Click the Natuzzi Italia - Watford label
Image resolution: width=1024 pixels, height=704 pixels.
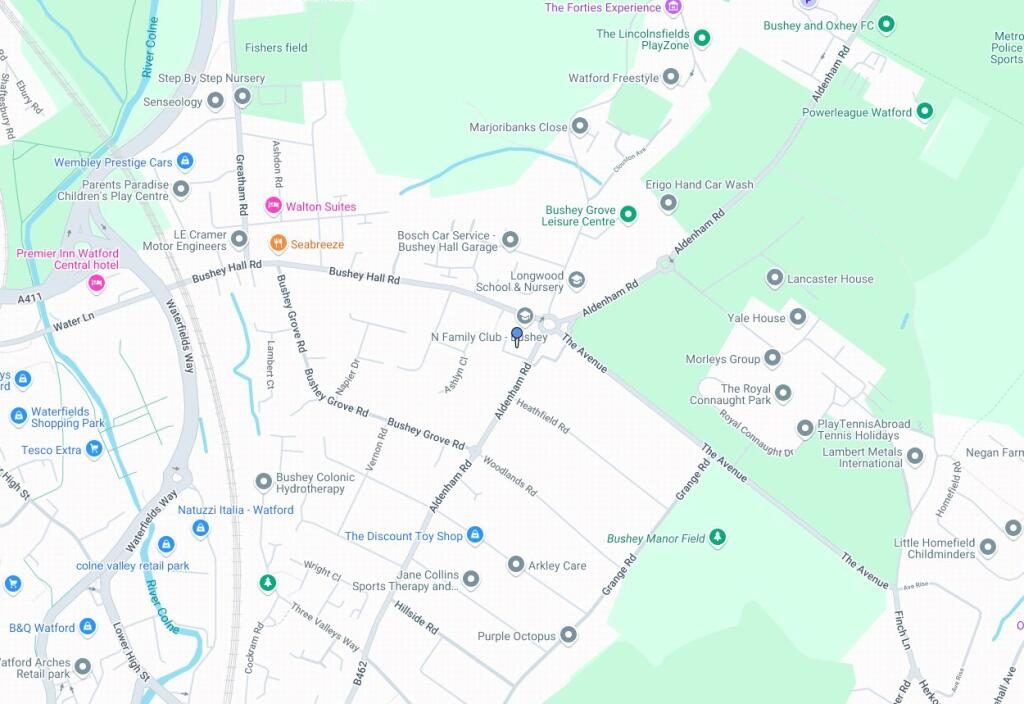pyautogui.click(x=236, y=509)
